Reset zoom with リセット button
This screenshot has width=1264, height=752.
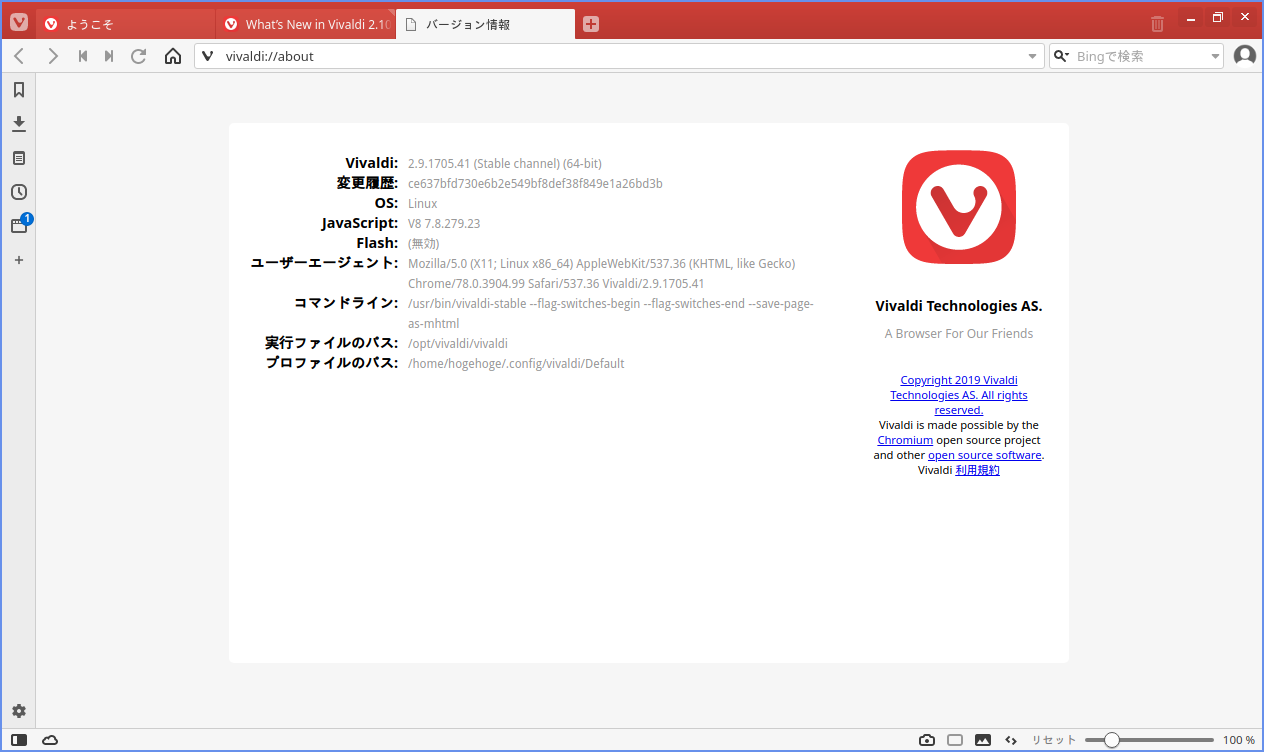point(1054,740)
